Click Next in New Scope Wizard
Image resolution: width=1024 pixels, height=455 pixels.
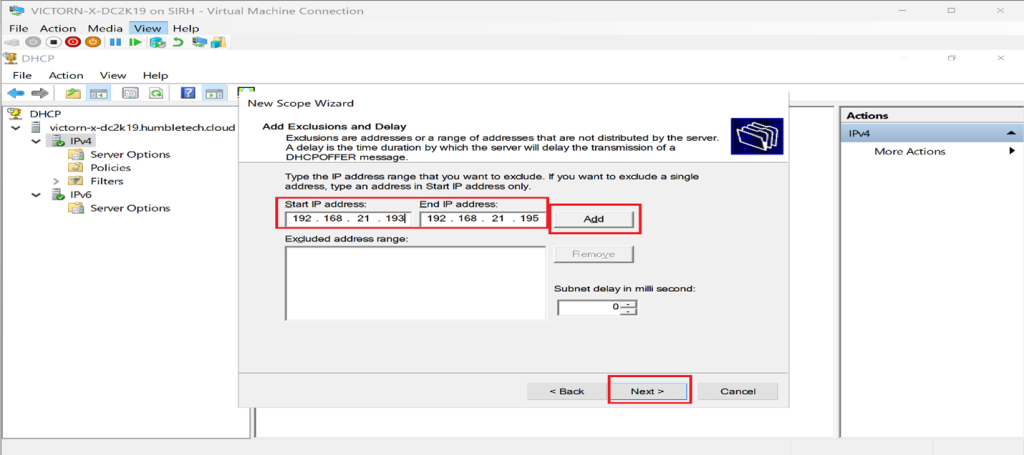(x=647, y=390)
